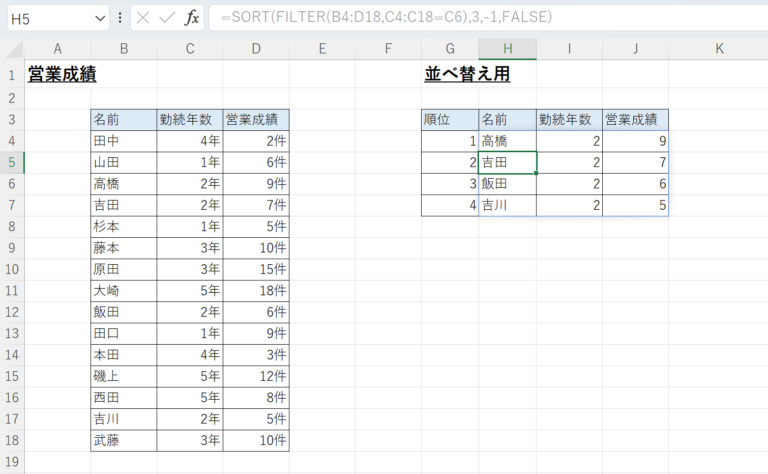Click row 18 header

pos(11,439)
